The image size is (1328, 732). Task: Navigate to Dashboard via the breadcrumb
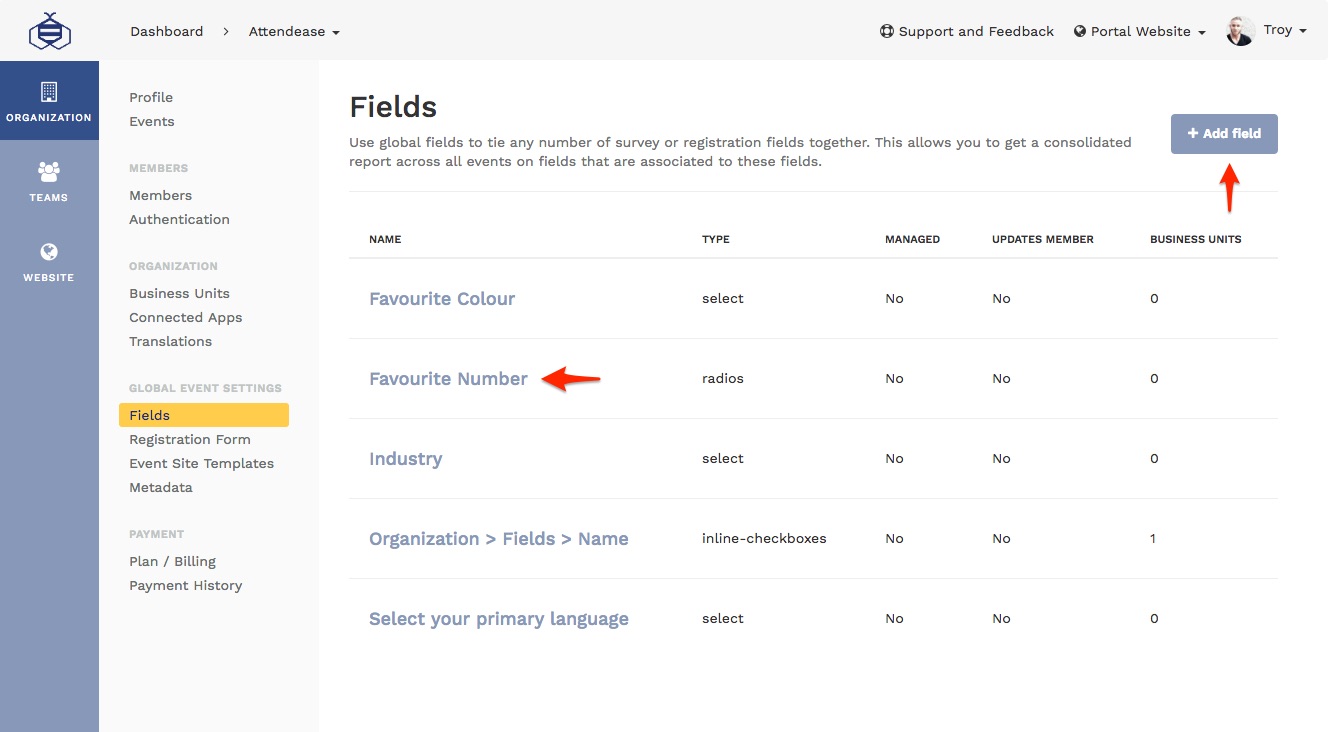166,31
